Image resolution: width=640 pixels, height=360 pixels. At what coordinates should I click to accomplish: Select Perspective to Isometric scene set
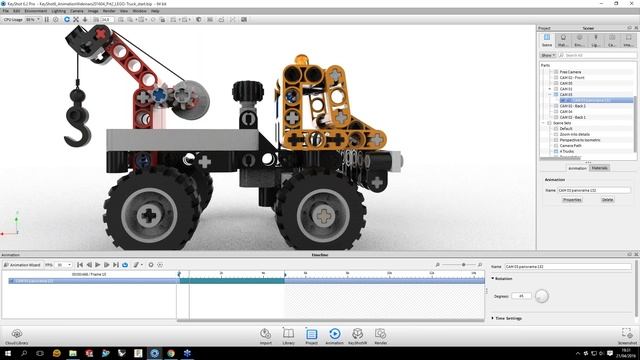[x=580, y=140]
